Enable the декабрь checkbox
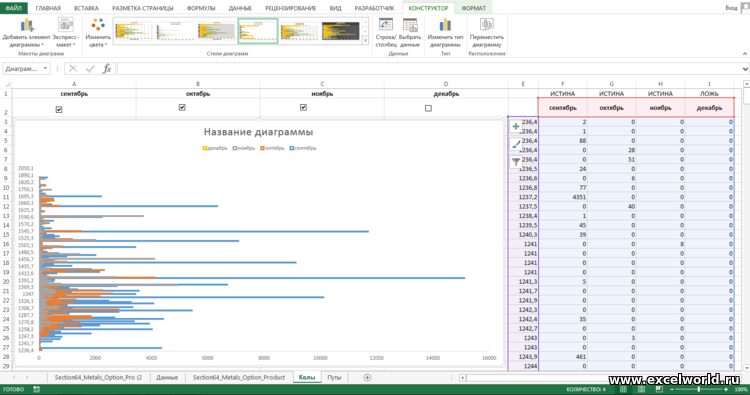Screen dimensions: 750x395 click(x=428, y=108)
